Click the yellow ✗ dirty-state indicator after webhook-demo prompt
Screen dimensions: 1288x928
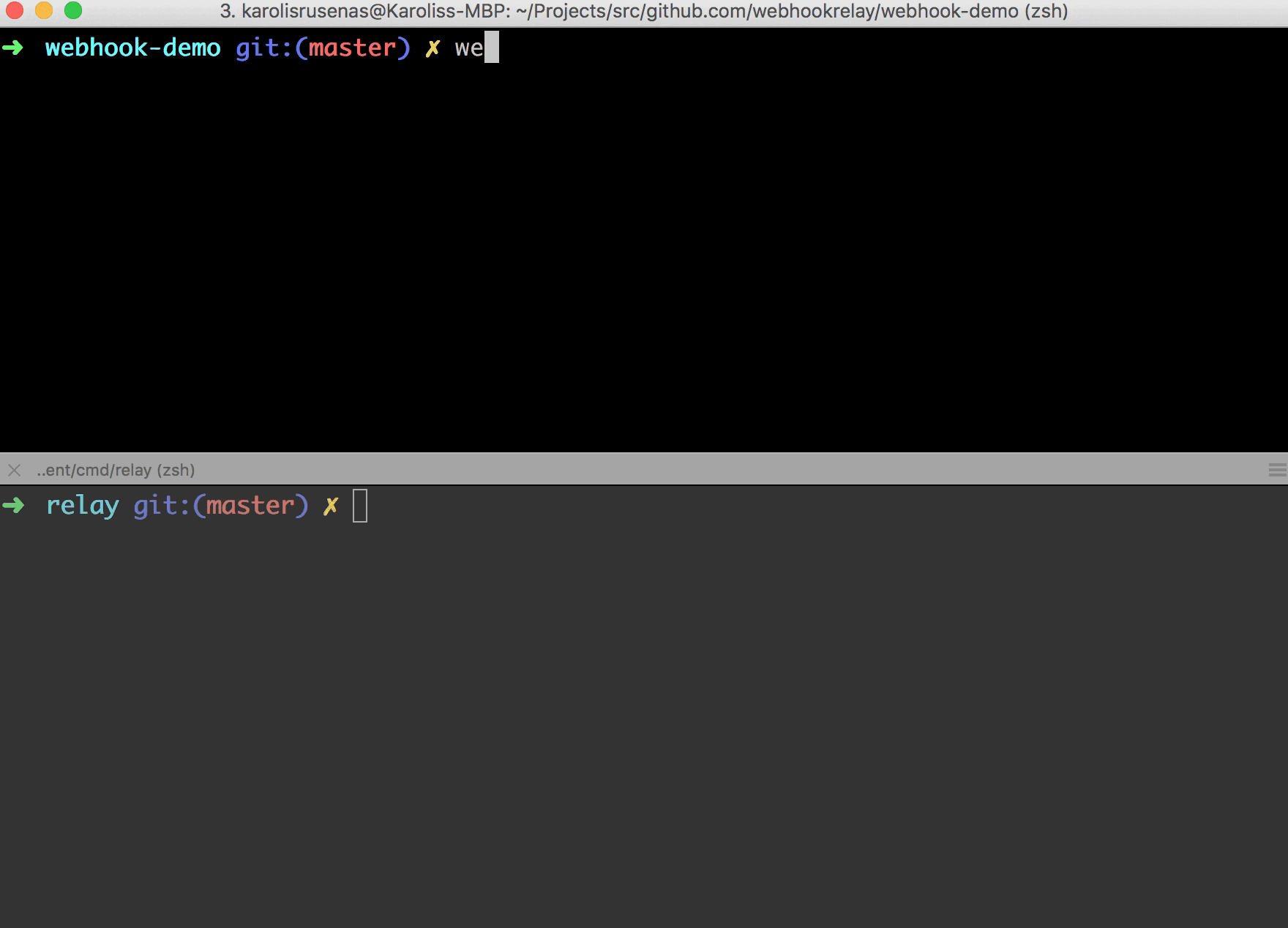pyautogui.click(x=433, y=47)
